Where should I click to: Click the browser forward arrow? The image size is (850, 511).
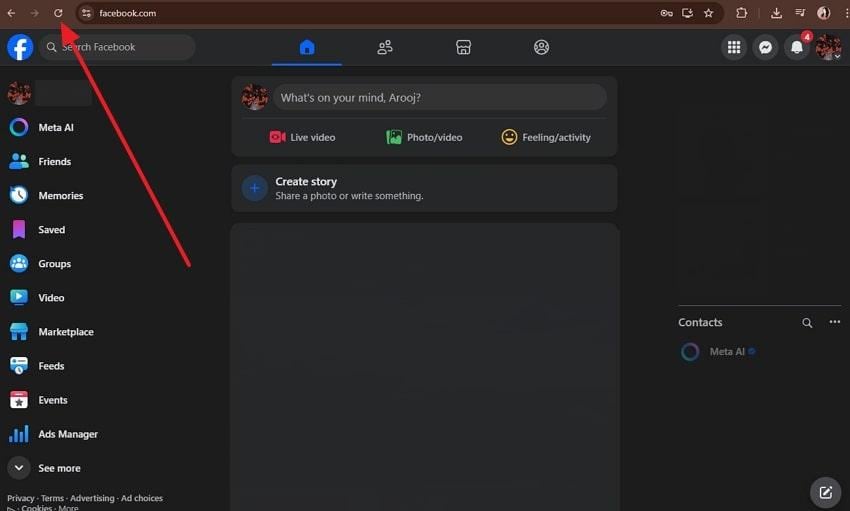(x=34, y=13)
